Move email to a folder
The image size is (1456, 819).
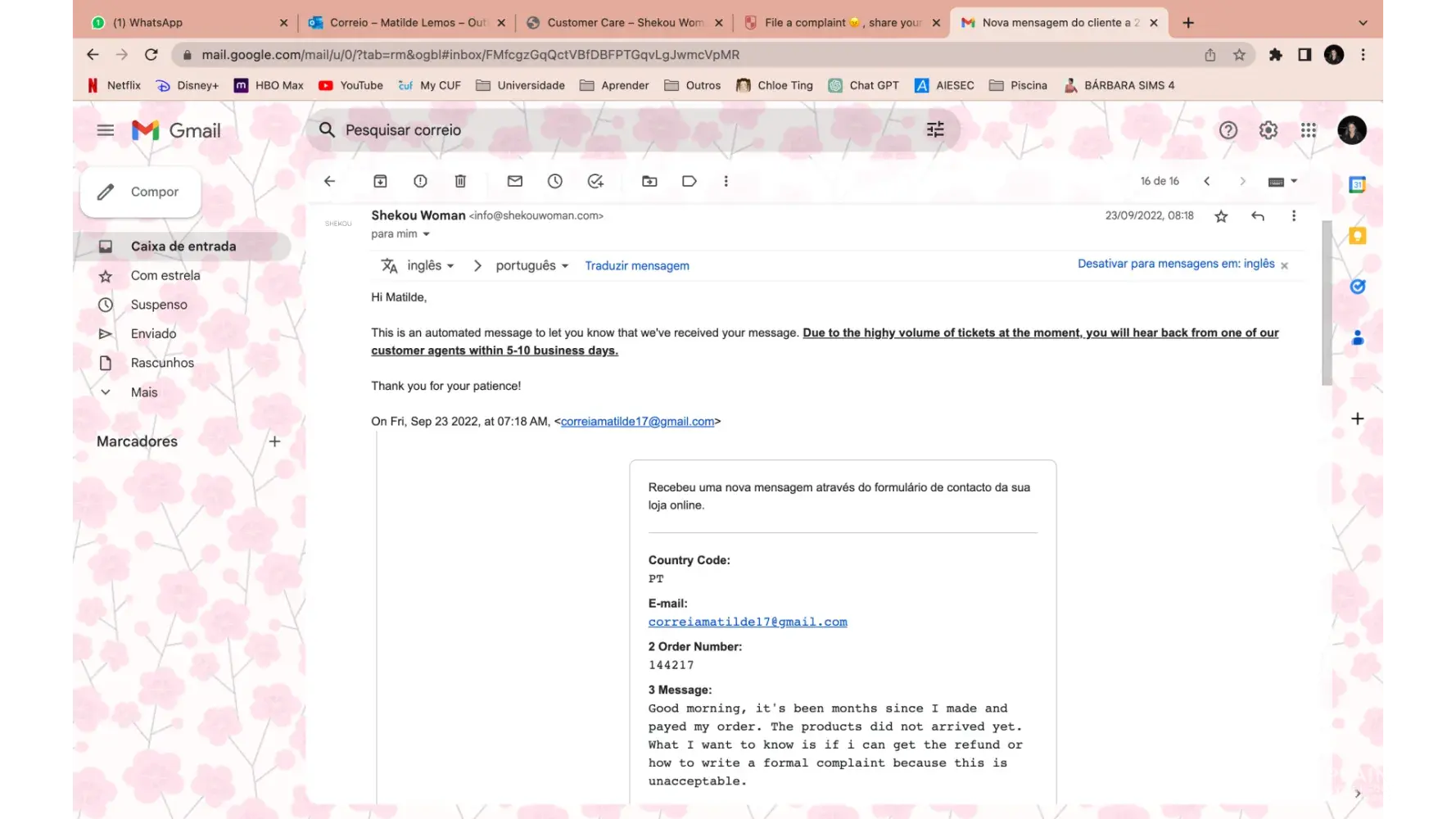(x=649, y=181)
